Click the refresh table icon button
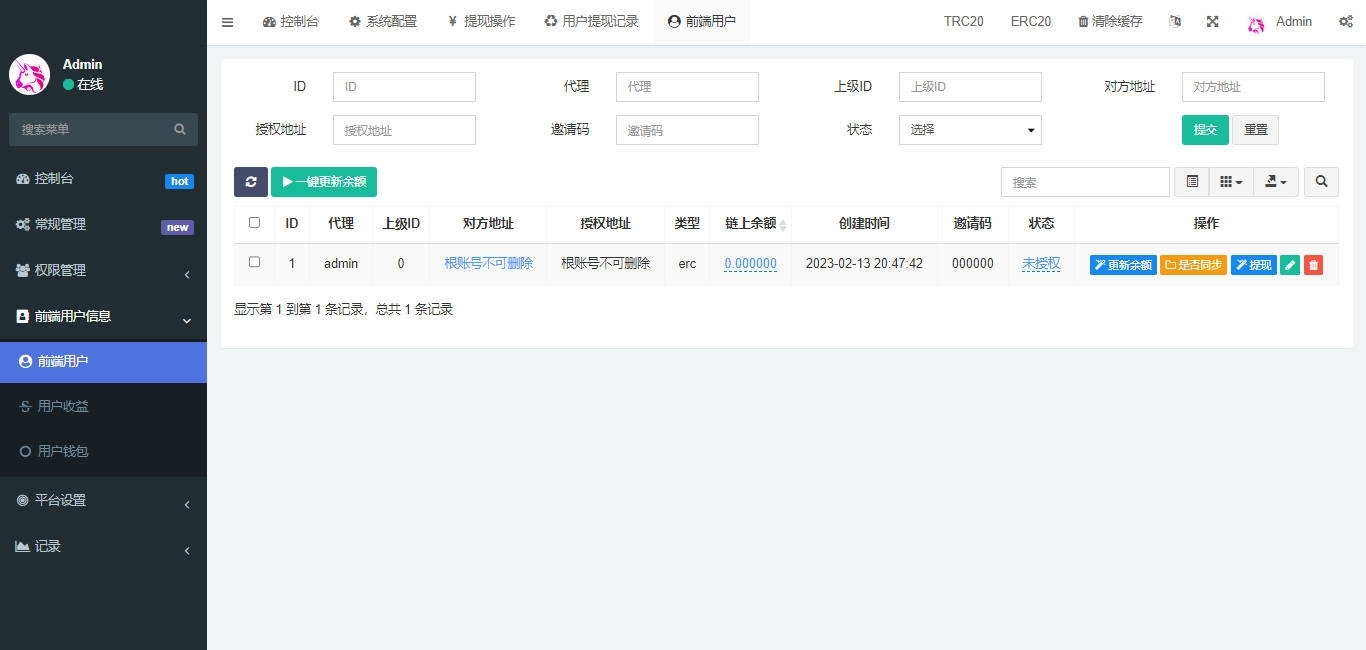Screen dimensions: 1366x650 pos(250,182)
